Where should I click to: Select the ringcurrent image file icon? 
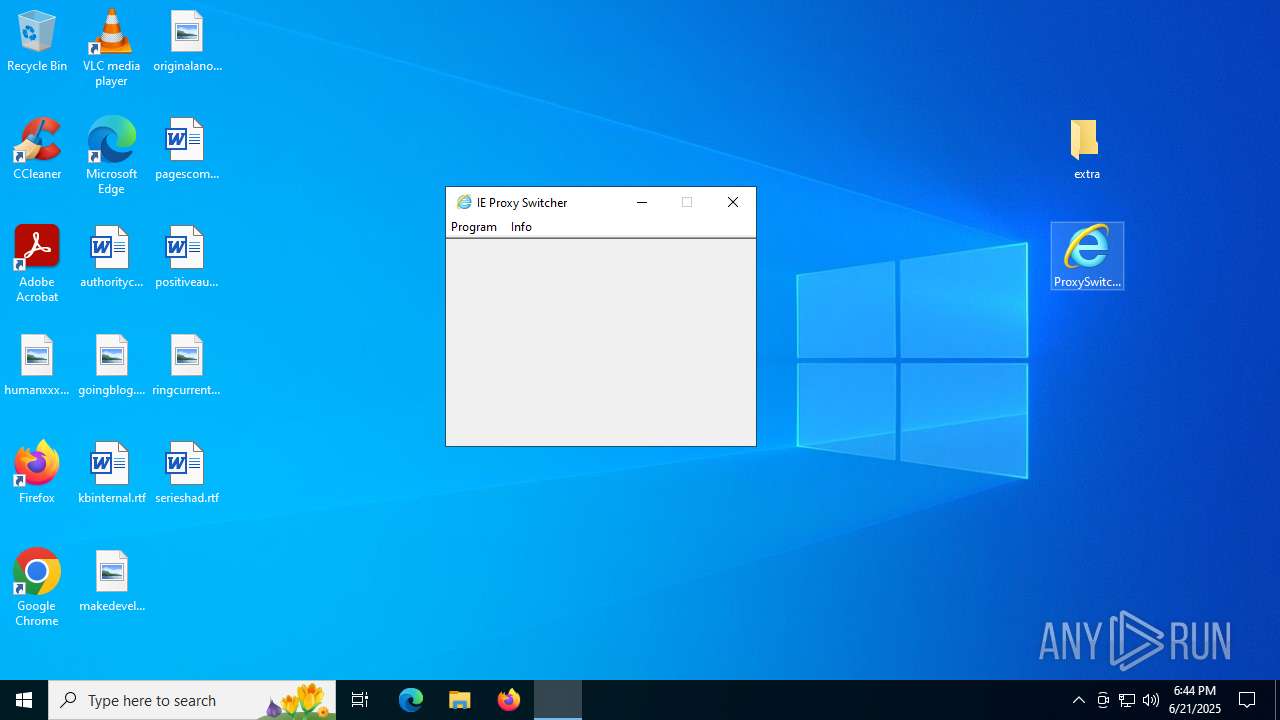click(x=187, y=365)
